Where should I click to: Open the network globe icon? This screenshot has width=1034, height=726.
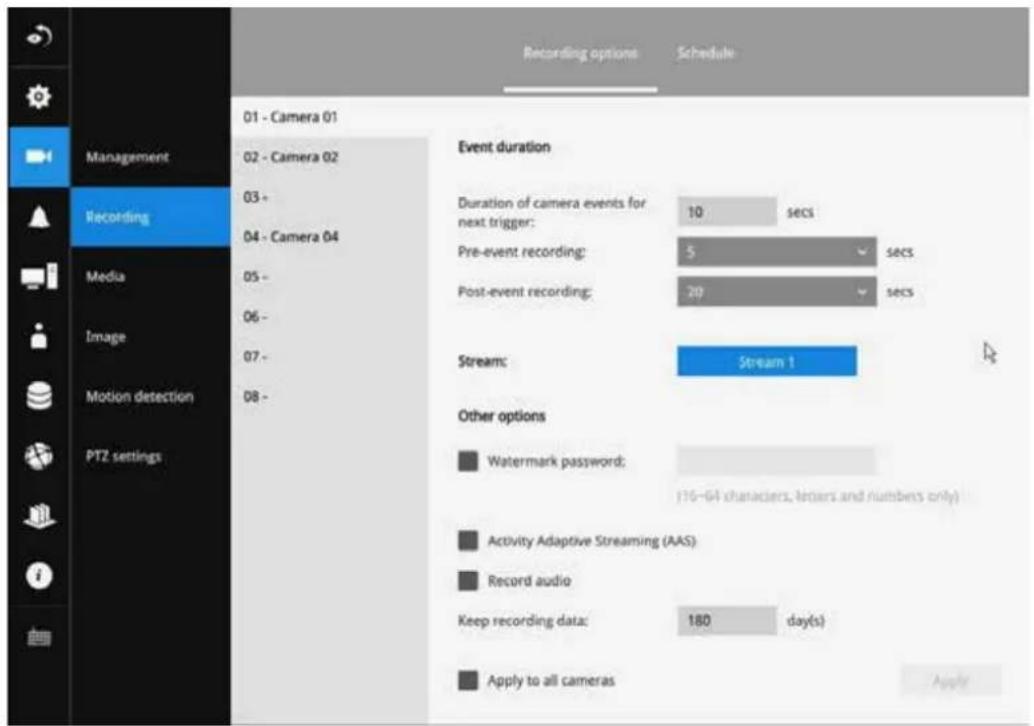(x=39, y=456)
